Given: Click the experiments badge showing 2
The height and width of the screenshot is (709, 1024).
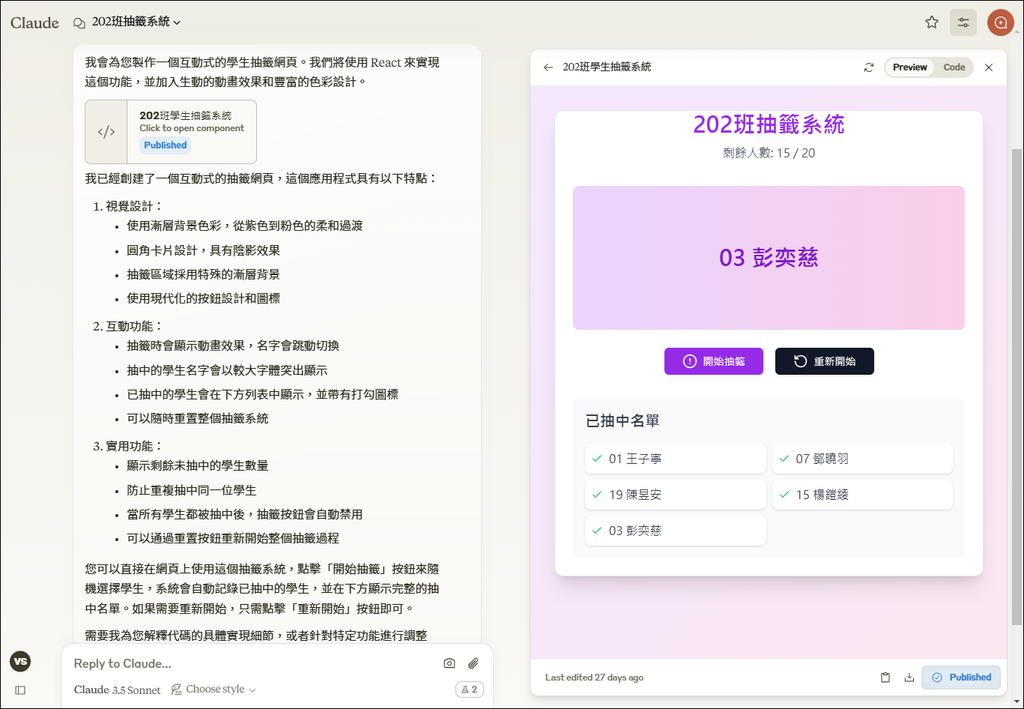Looking at the screenshot, I should (x=470, y=689).
